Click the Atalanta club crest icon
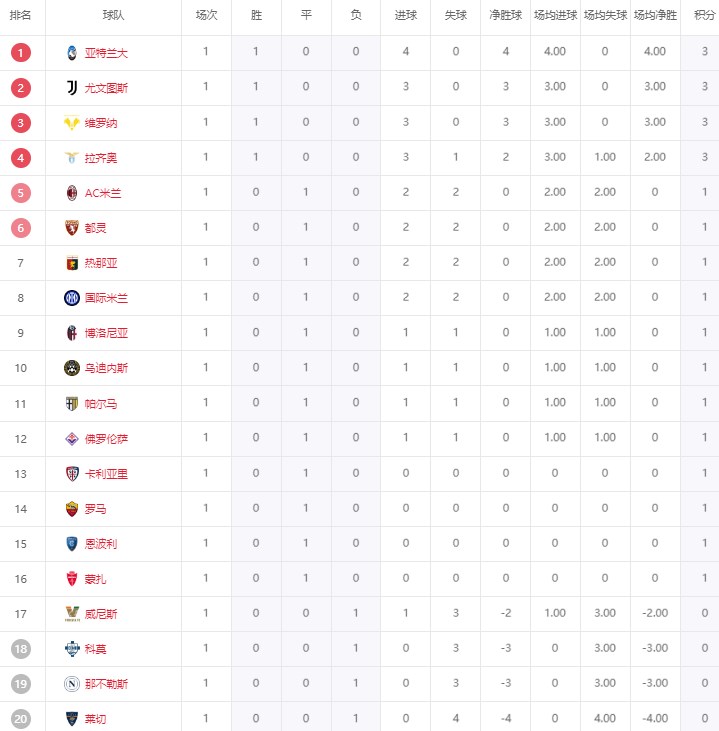This screenshot has width=719, height=731. tap(71, 52)
